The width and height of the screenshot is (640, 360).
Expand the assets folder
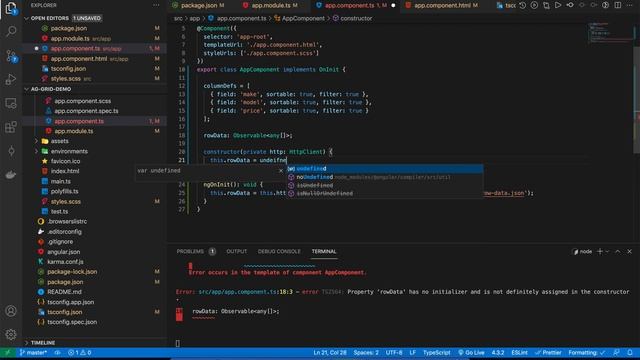click(x=36, y=141)
